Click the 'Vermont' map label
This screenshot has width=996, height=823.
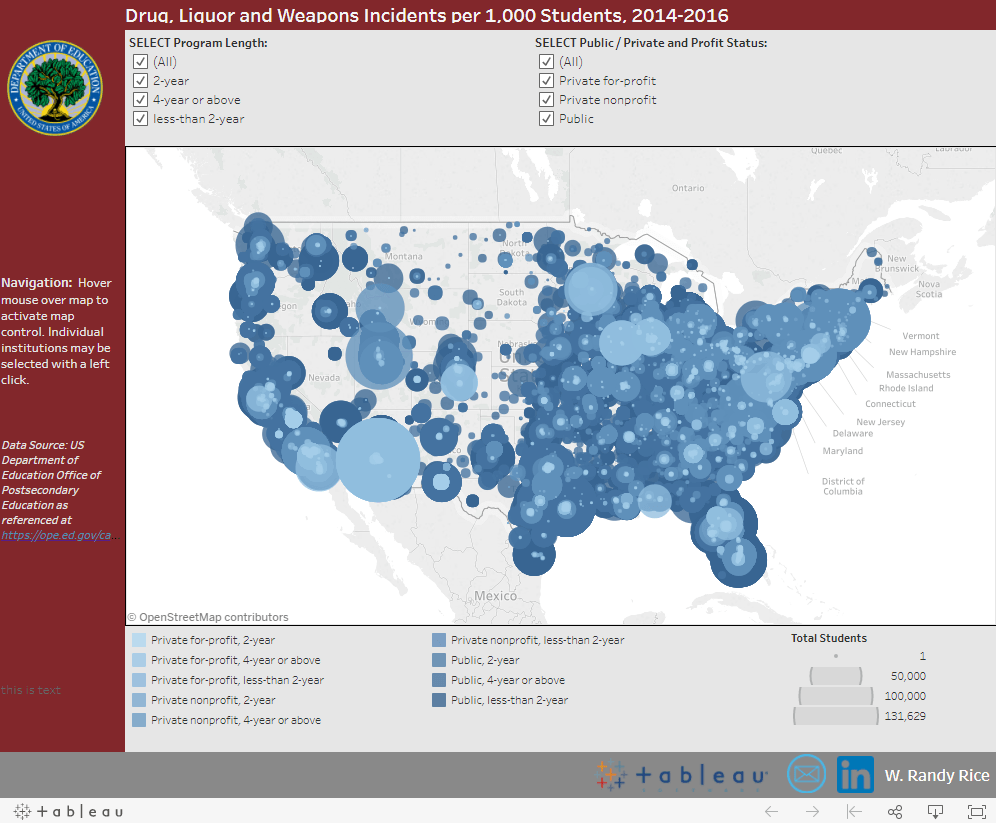click(x=920, y=336)
